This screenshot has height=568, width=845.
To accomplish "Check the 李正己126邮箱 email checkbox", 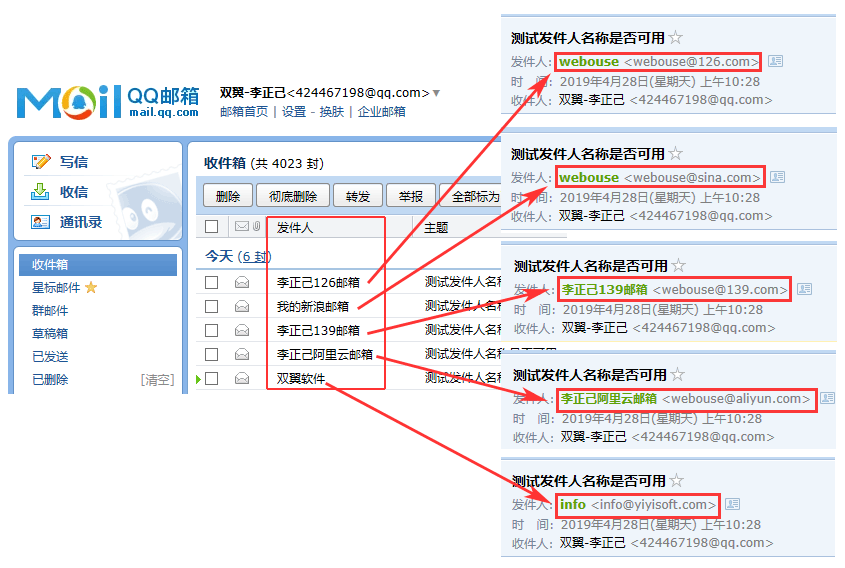I will click(x=211, y=282).
